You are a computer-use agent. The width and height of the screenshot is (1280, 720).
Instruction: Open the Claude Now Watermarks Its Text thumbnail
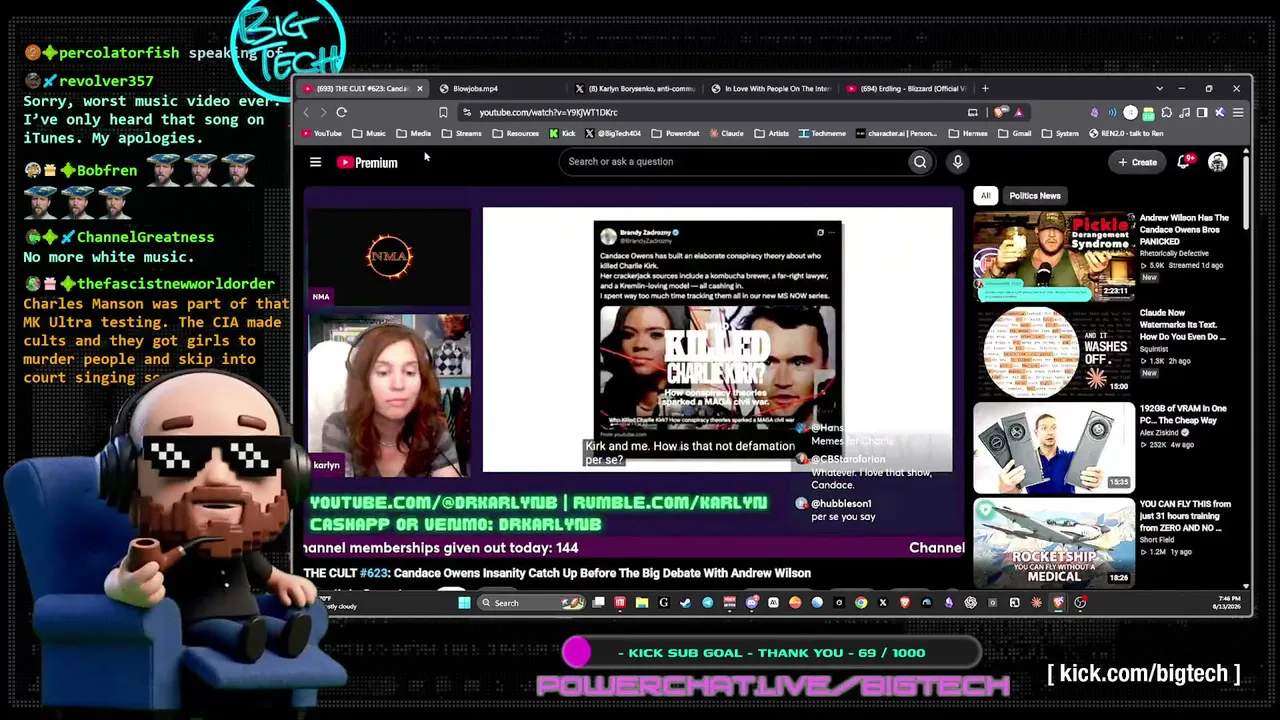pos(1054,352)
